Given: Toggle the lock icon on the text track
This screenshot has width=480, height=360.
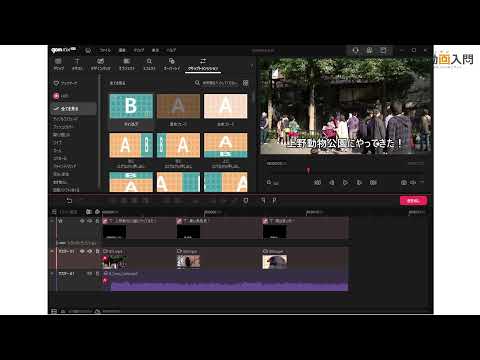Looking at the screenshot, I should click(x=98, y=221).
